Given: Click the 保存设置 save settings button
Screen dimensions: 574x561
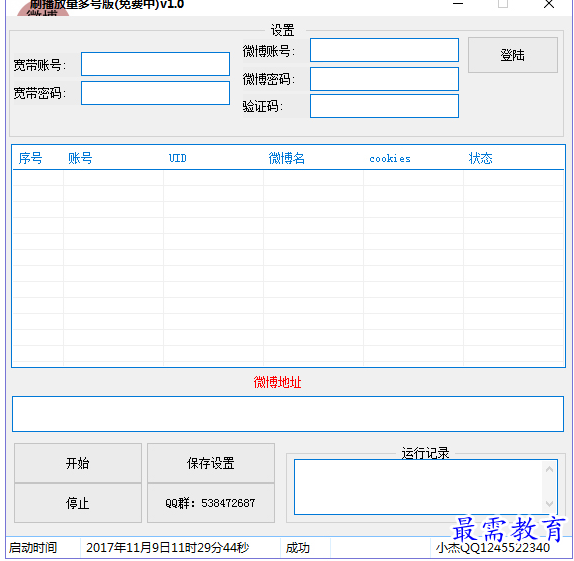Looking at the screenshot, I should click(210, 463).
